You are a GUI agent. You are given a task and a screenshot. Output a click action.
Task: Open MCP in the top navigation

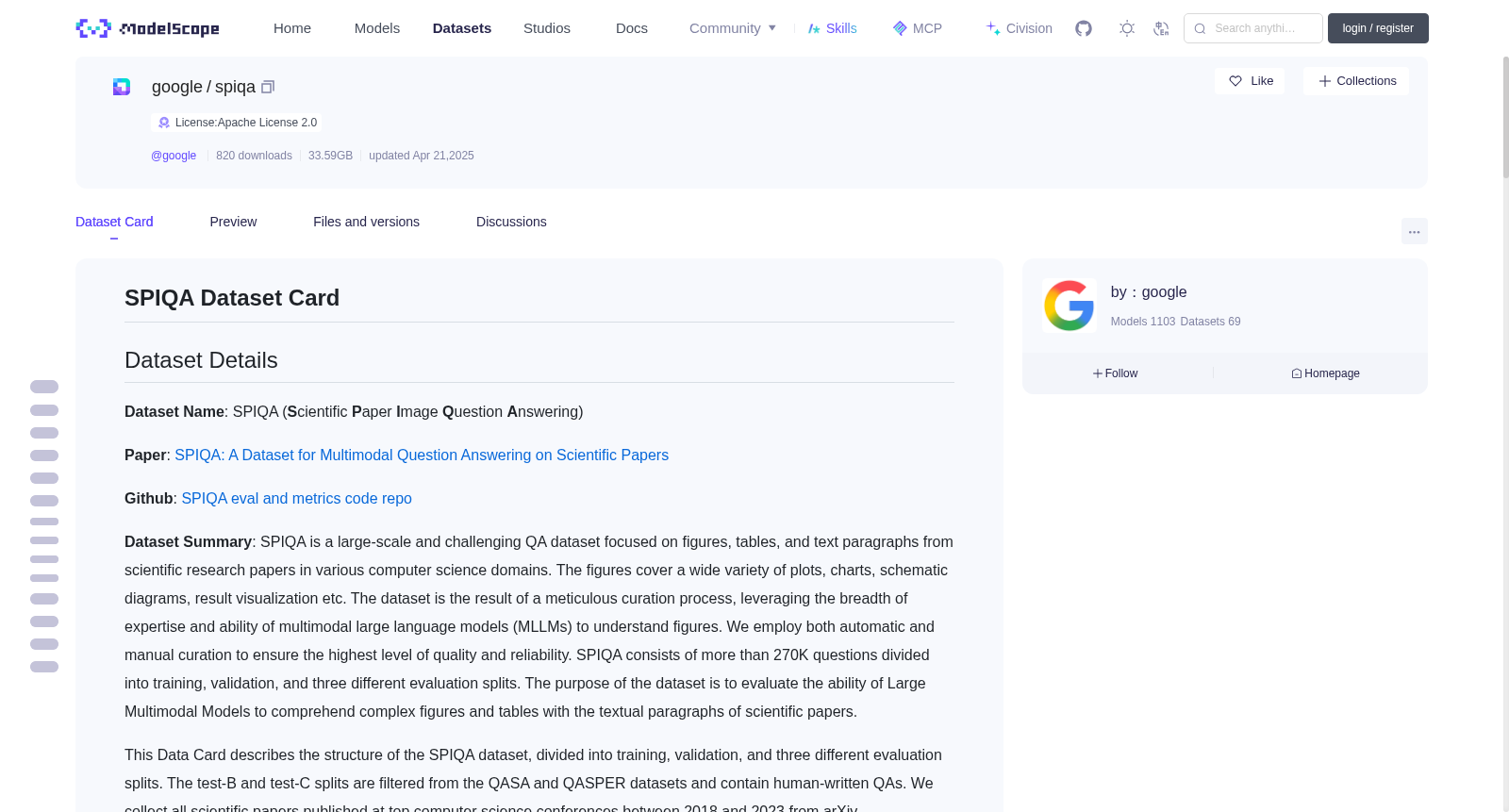(x=917, y=28)
